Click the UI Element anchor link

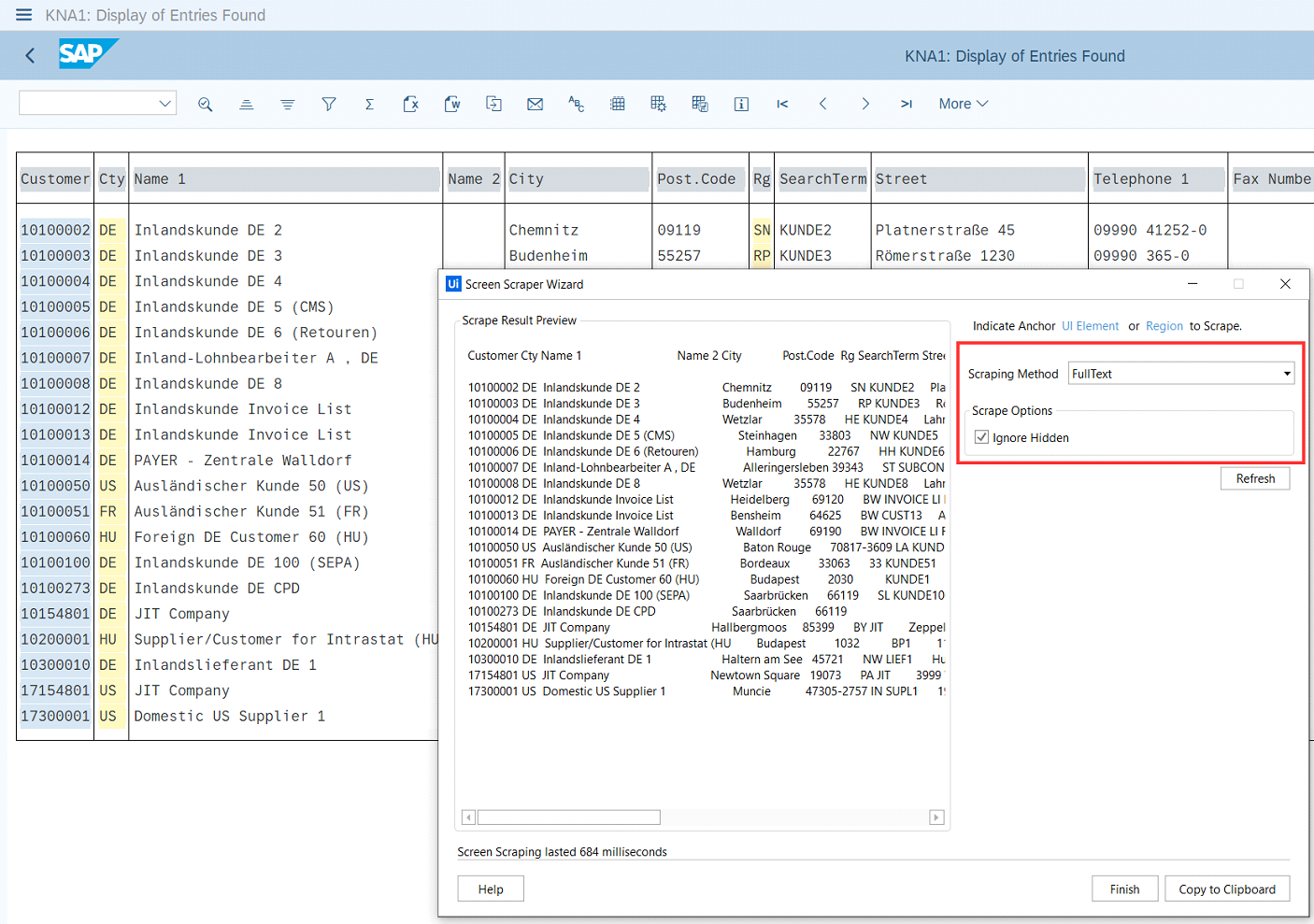1090,326
